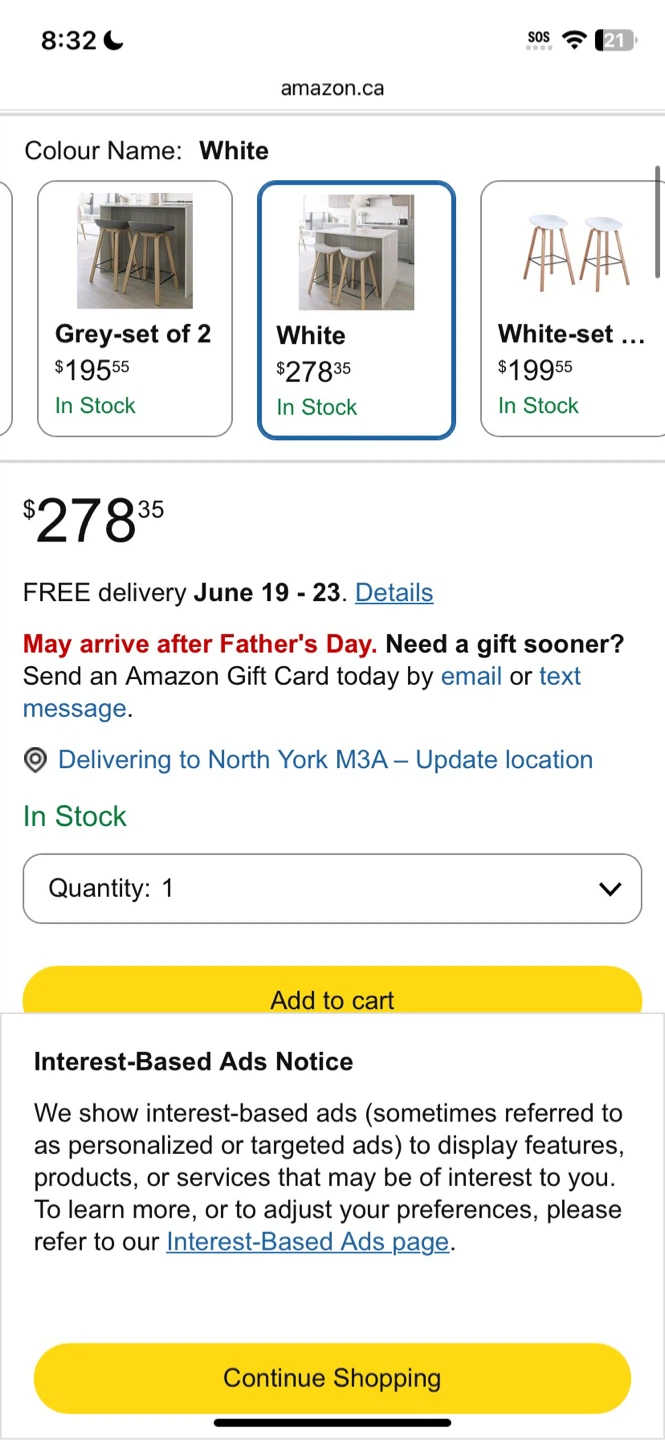Tap the Wi-Fi status icon
The image size is (665, 1440).
[574, 40]
